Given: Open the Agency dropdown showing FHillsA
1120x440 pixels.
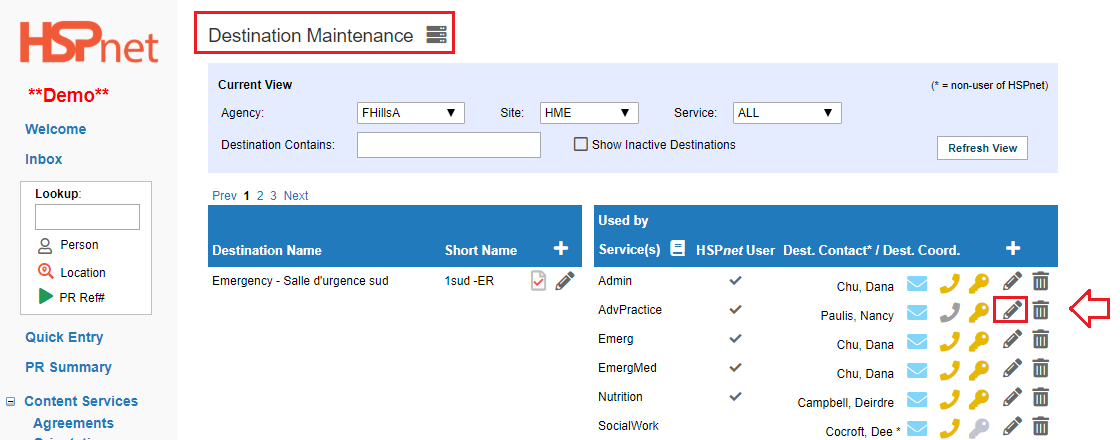Looking at the screenshot, I should 411,113.
